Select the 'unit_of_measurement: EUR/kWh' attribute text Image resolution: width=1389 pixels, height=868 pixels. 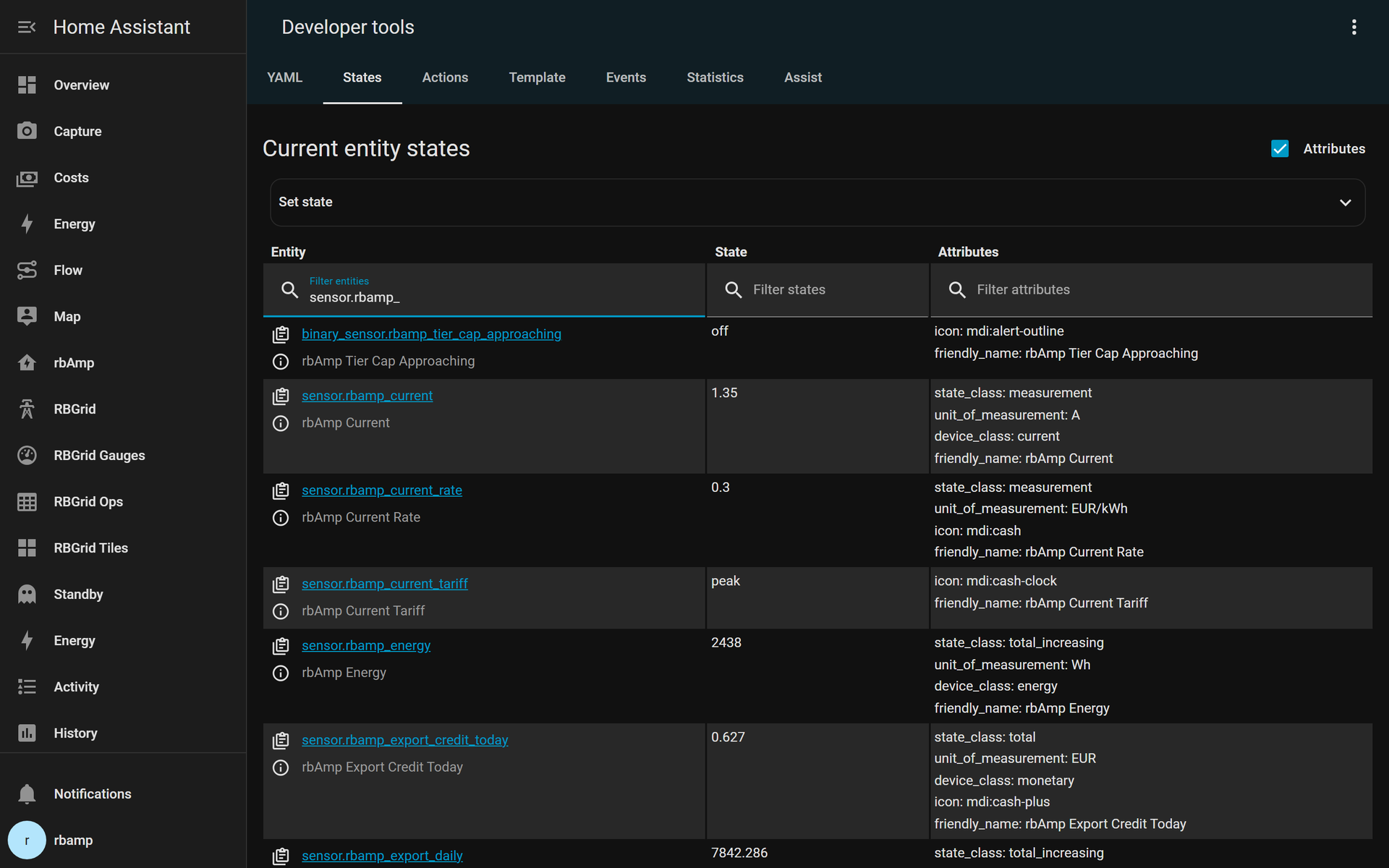click(1031, 509)
